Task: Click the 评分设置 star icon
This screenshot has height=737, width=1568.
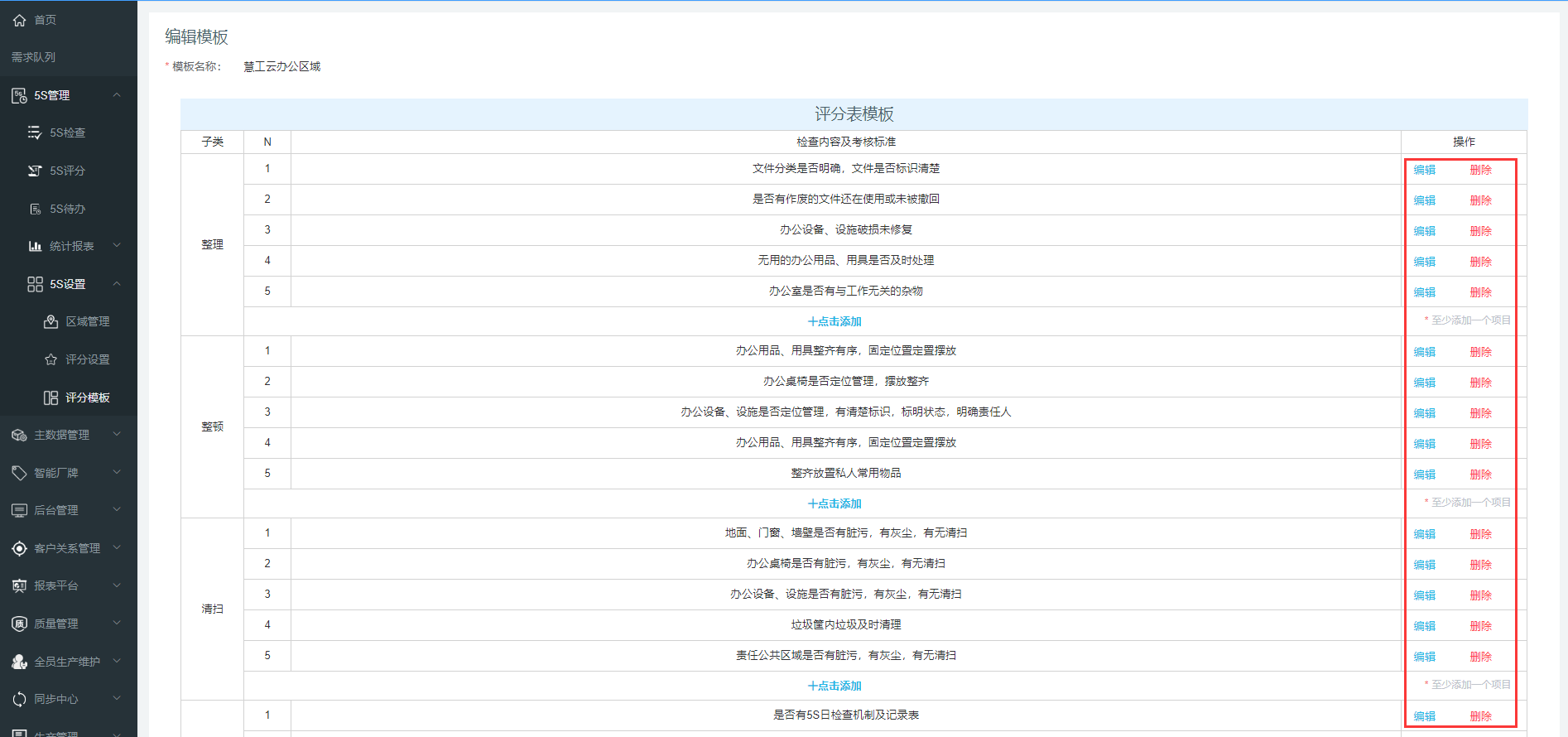Action: click(x=51, y=359)
